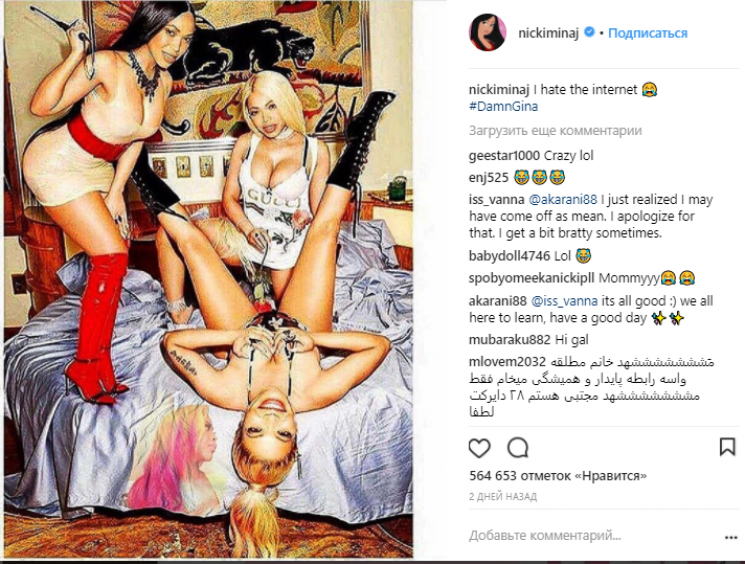
Task: Open the #DamnGina hashtag
Action: coord(503,106)
